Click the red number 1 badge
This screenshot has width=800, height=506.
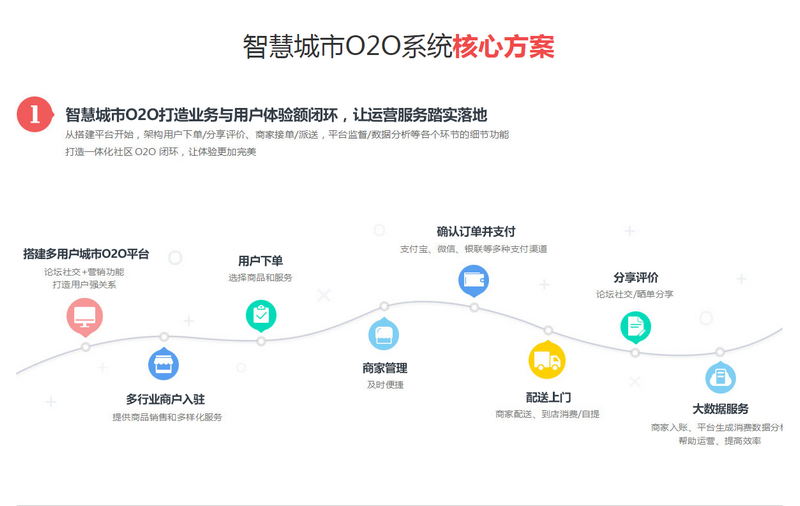tap(35, 114)
